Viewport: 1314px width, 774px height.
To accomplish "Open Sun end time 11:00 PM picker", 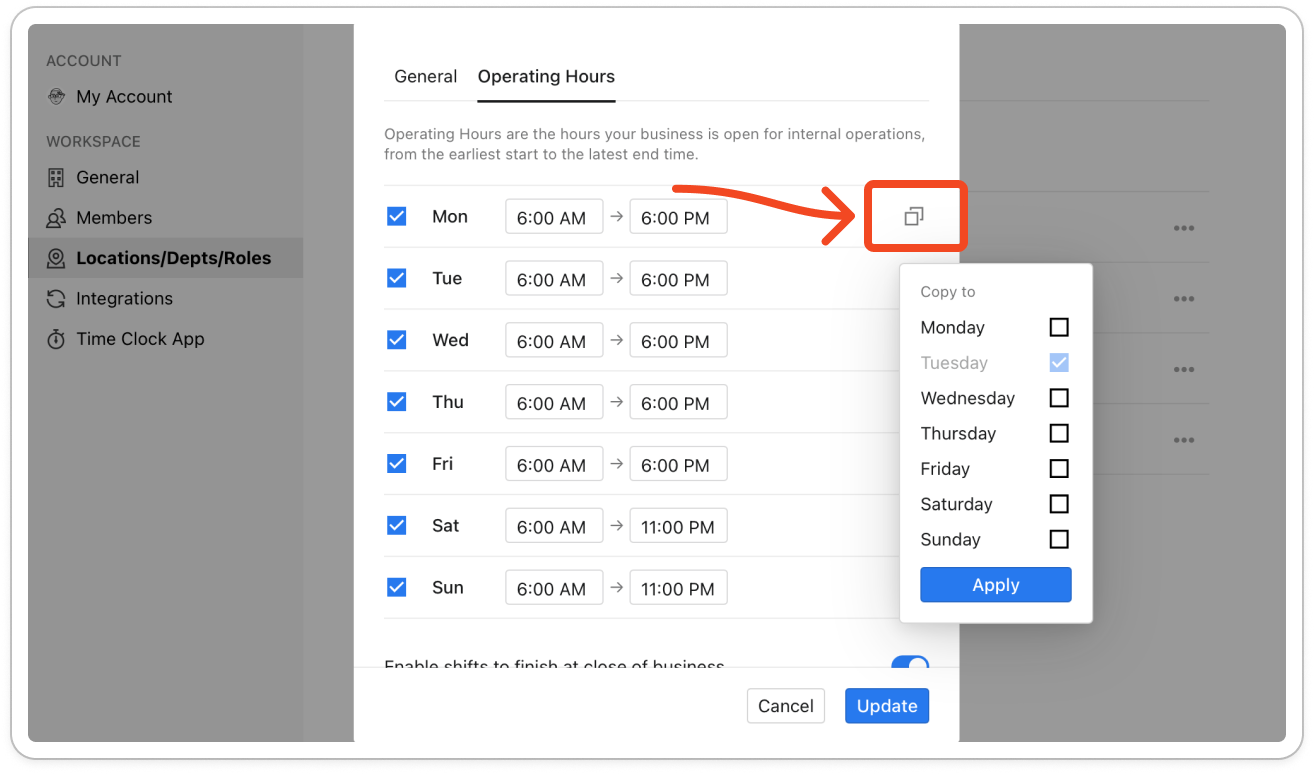I will [678, 589].
